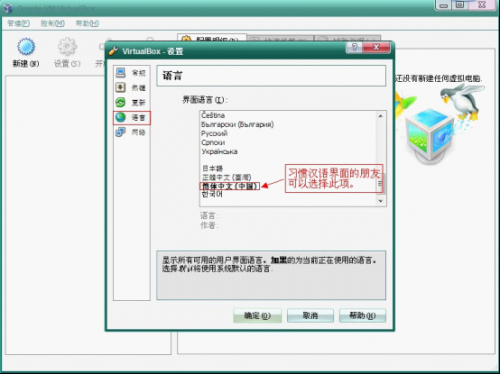Viewport: 500px width, 374px height.
Task: Click the 设置 gear toolbar icon
Action: pyautogui.click(x=67, y=47)
